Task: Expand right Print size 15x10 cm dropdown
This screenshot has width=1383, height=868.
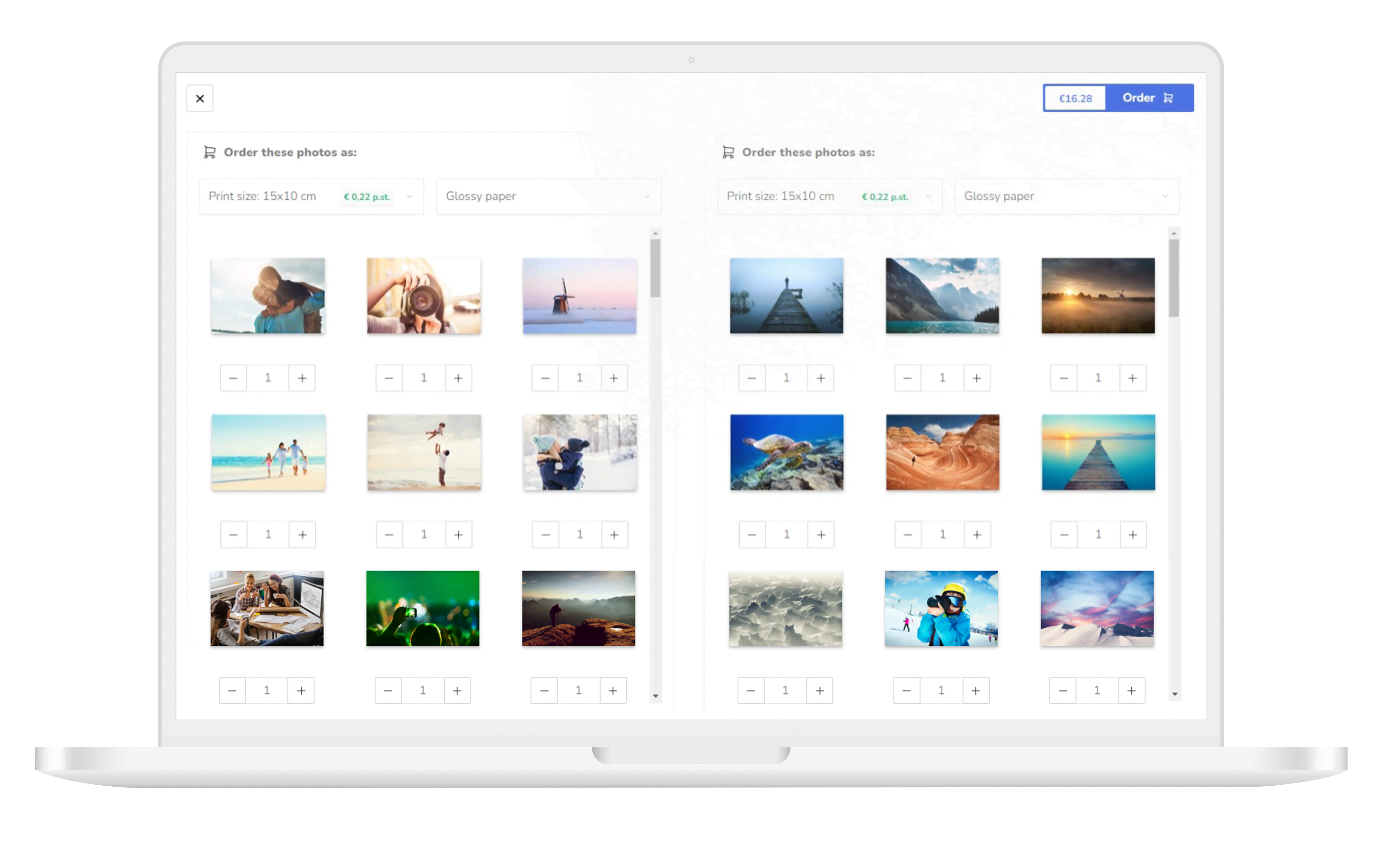Action: click(x=829, y=196)
